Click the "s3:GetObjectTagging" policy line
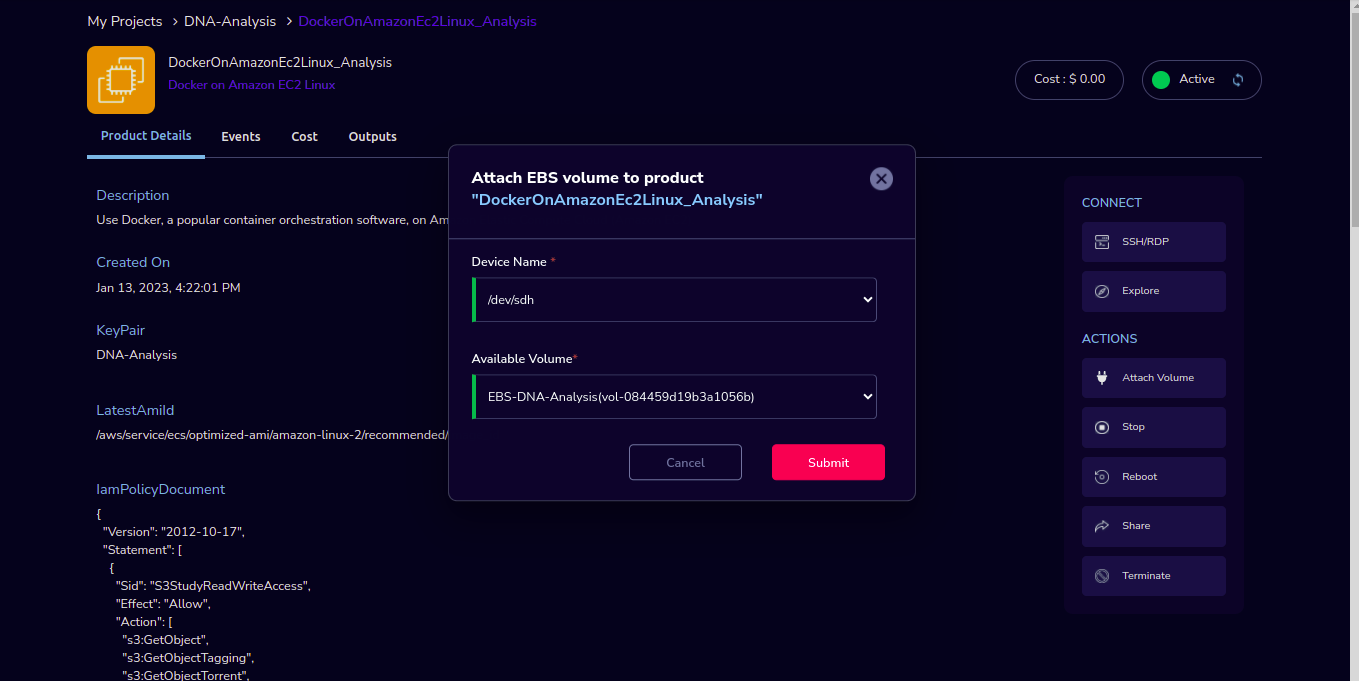Image resolution: width=1359 pixels, height=681 pixels. (x=189, y=658)
